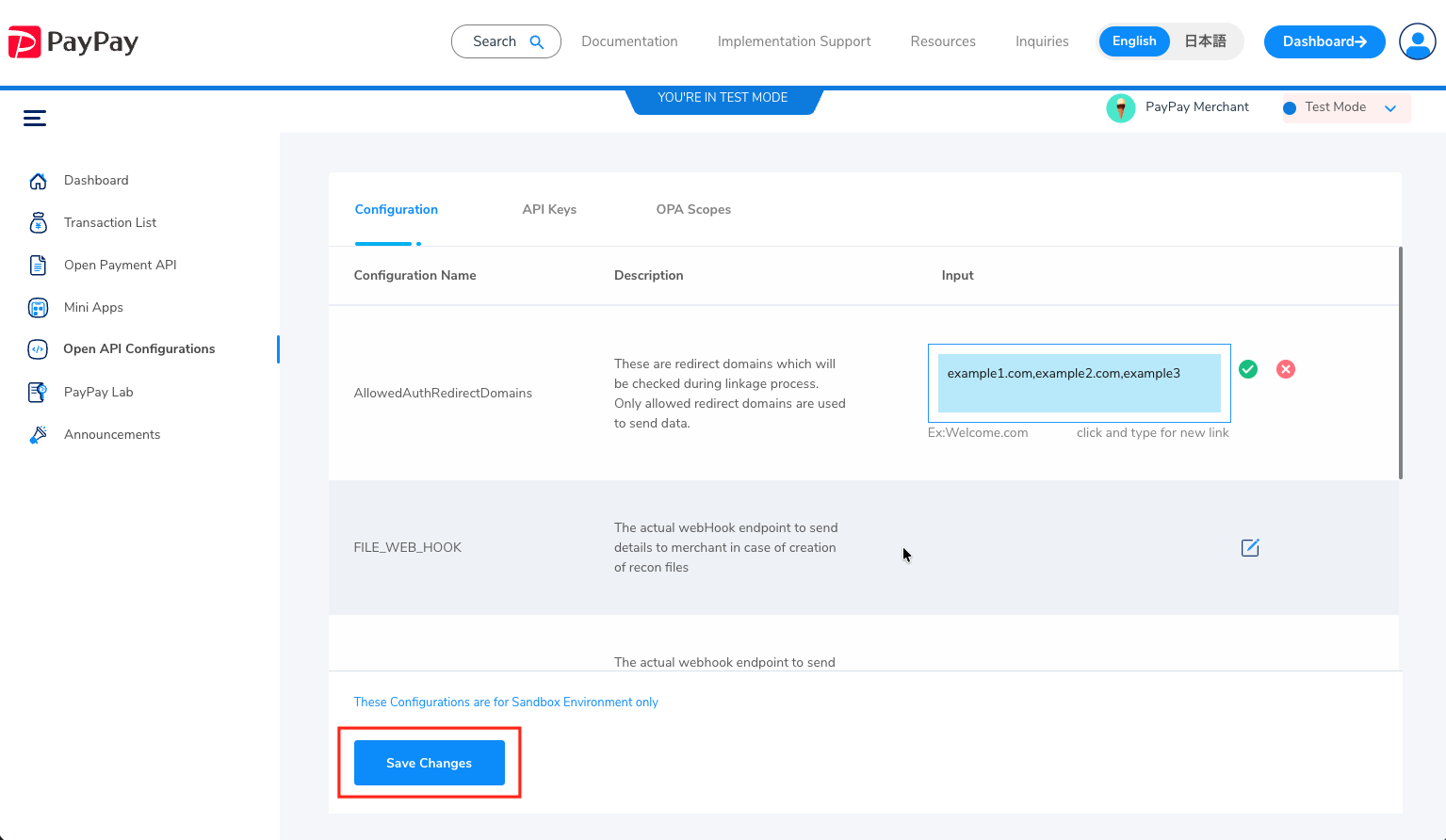Screen dimensions: 1446x840
Task: Open the Test Mode dropdown
Action: tap(1346, 108)
